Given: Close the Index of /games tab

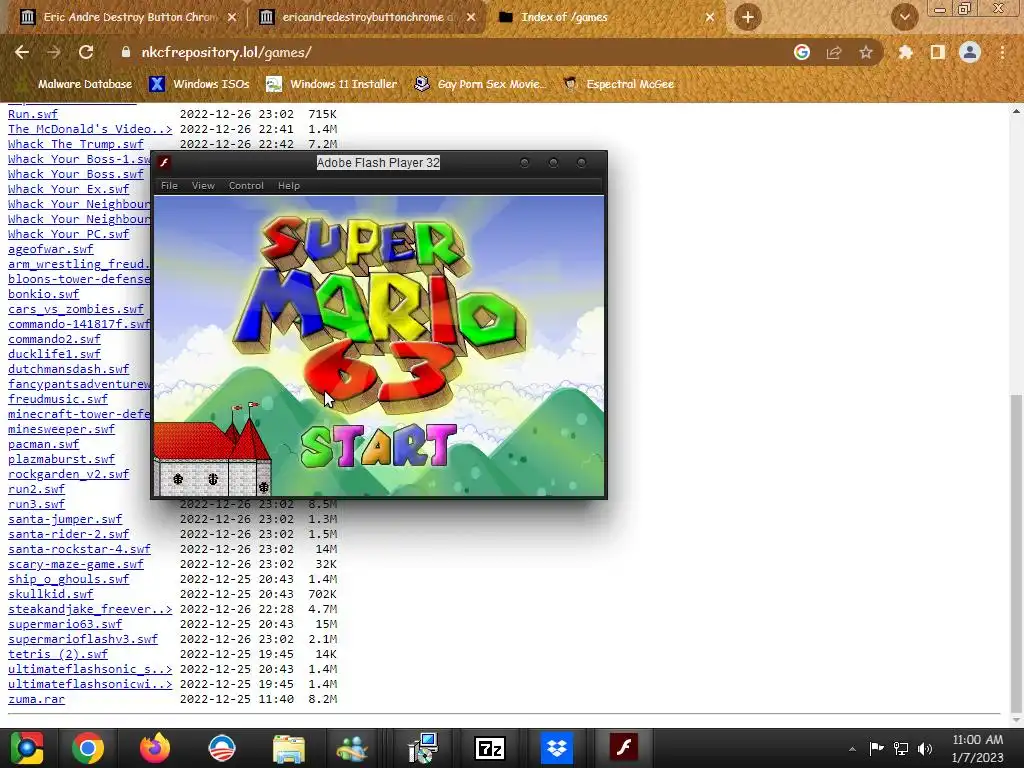Looking at the screenshot, I should pos(710,17).
